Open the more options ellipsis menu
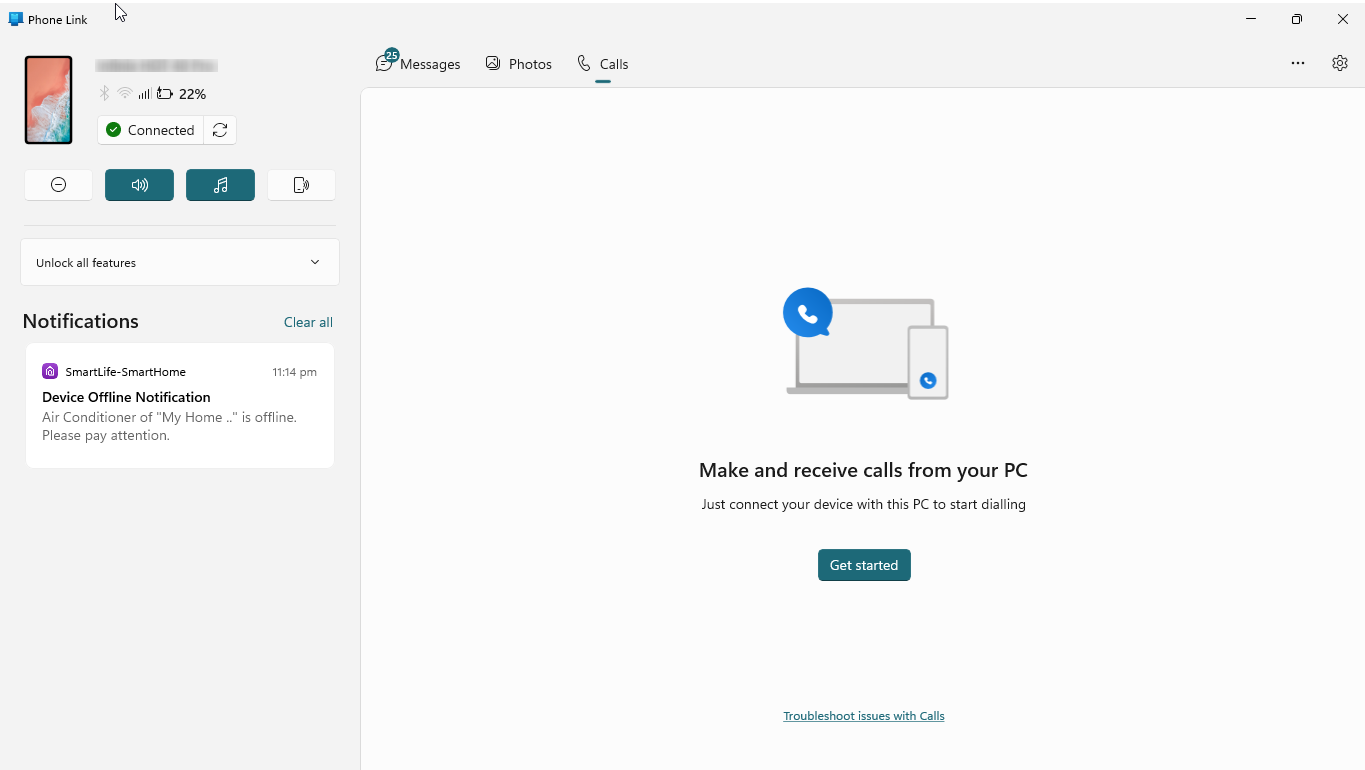This screenshot has width=1365, height=770. [x=1298, y=63]
